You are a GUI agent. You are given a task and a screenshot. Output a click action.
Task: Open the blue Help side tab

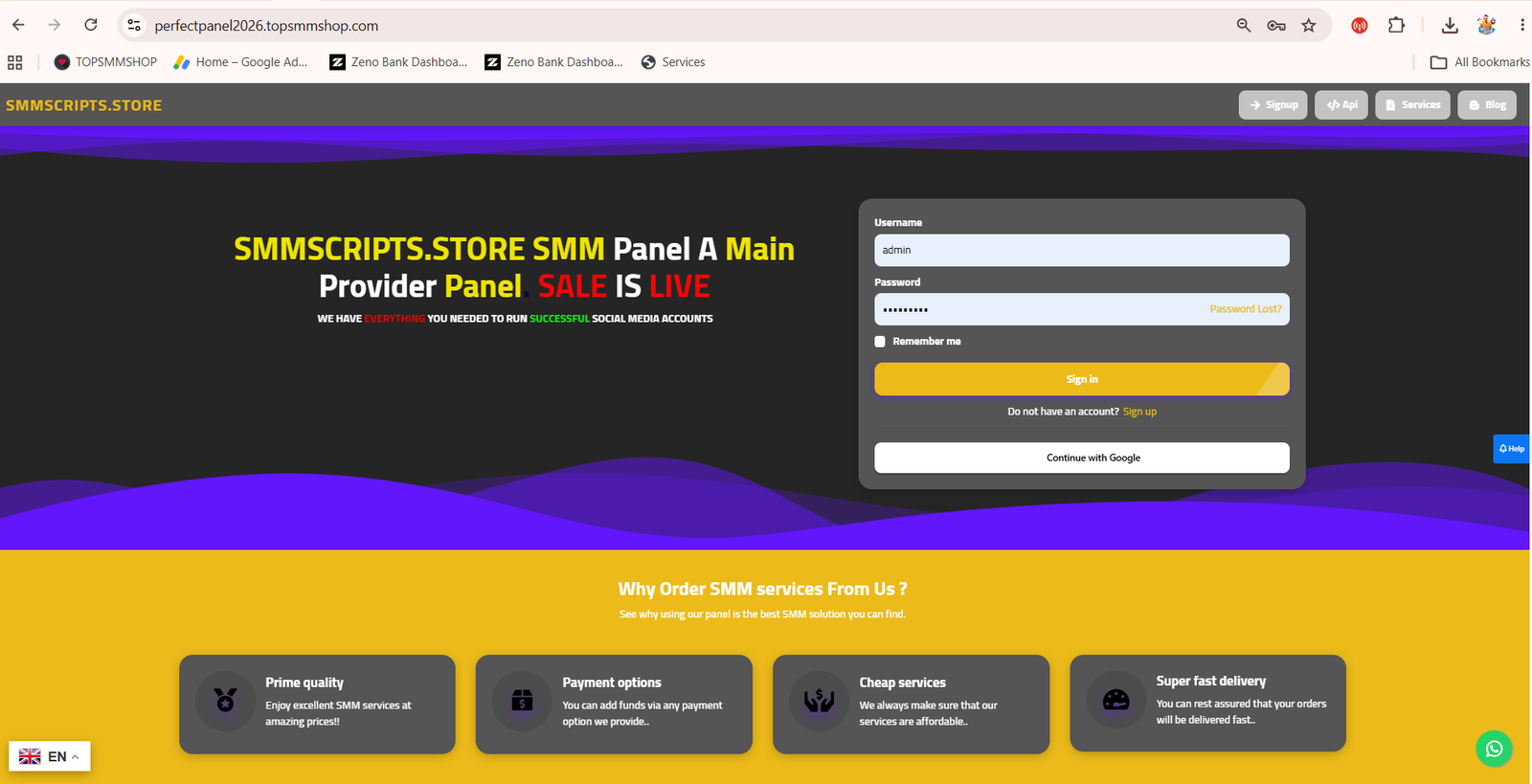pyautogui.click(x=1512, y=449)
